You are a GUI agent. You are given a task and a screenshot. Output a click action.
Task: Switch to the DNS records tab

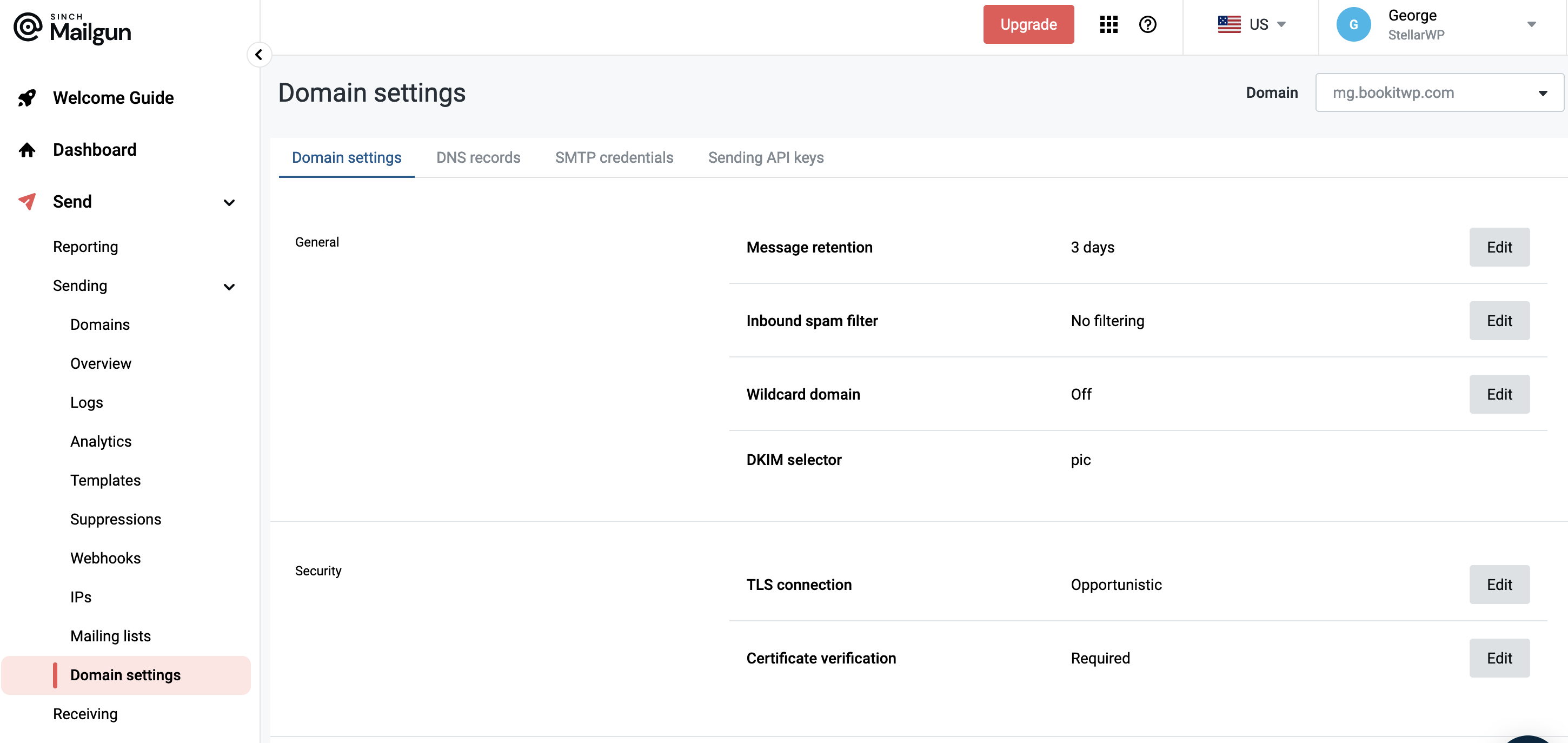478,157
